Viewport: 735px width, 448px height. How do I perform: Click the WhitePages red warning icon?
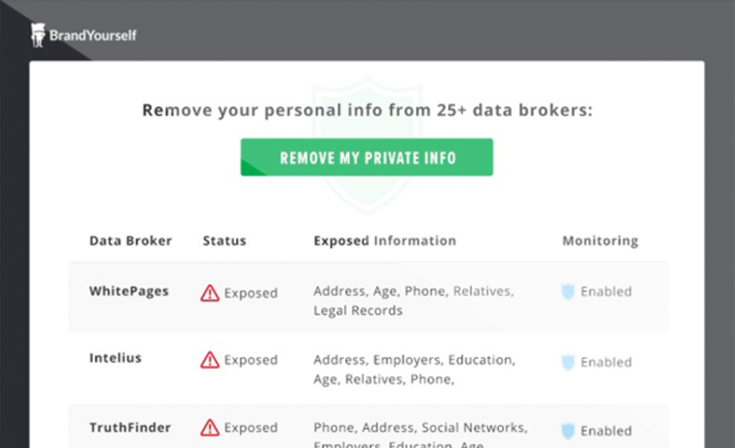click(x=210, y=293)
